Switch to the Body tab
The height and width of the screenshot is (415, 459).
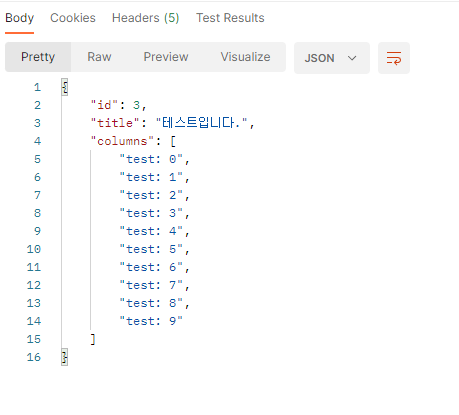pyautogui.click(x=19, y=18)
